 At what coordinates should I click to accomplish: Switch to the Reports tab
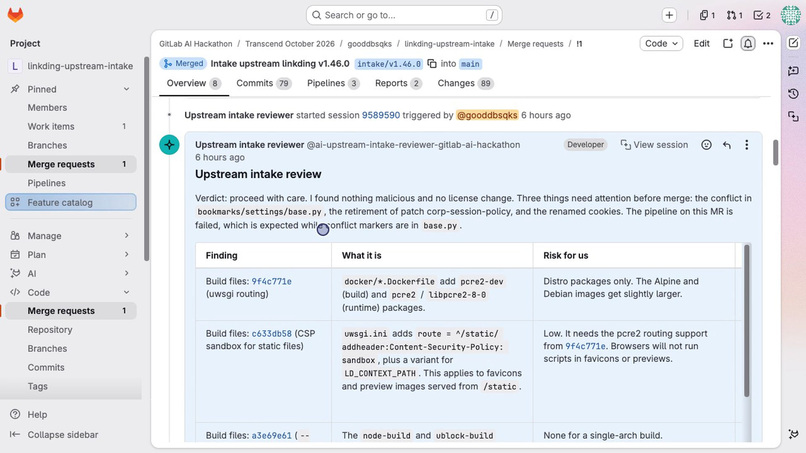tap(398, 83)
